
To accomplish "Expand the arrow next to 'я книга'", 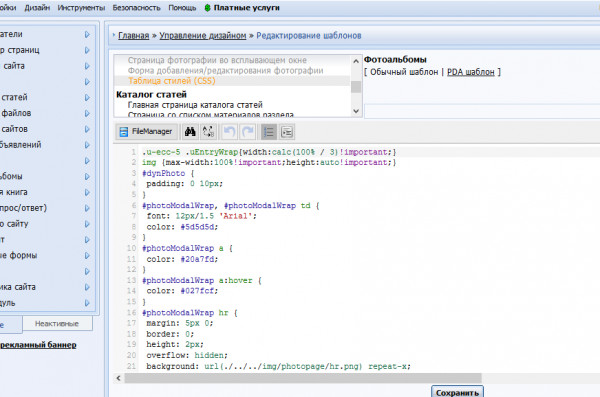I will click(87, 192).
